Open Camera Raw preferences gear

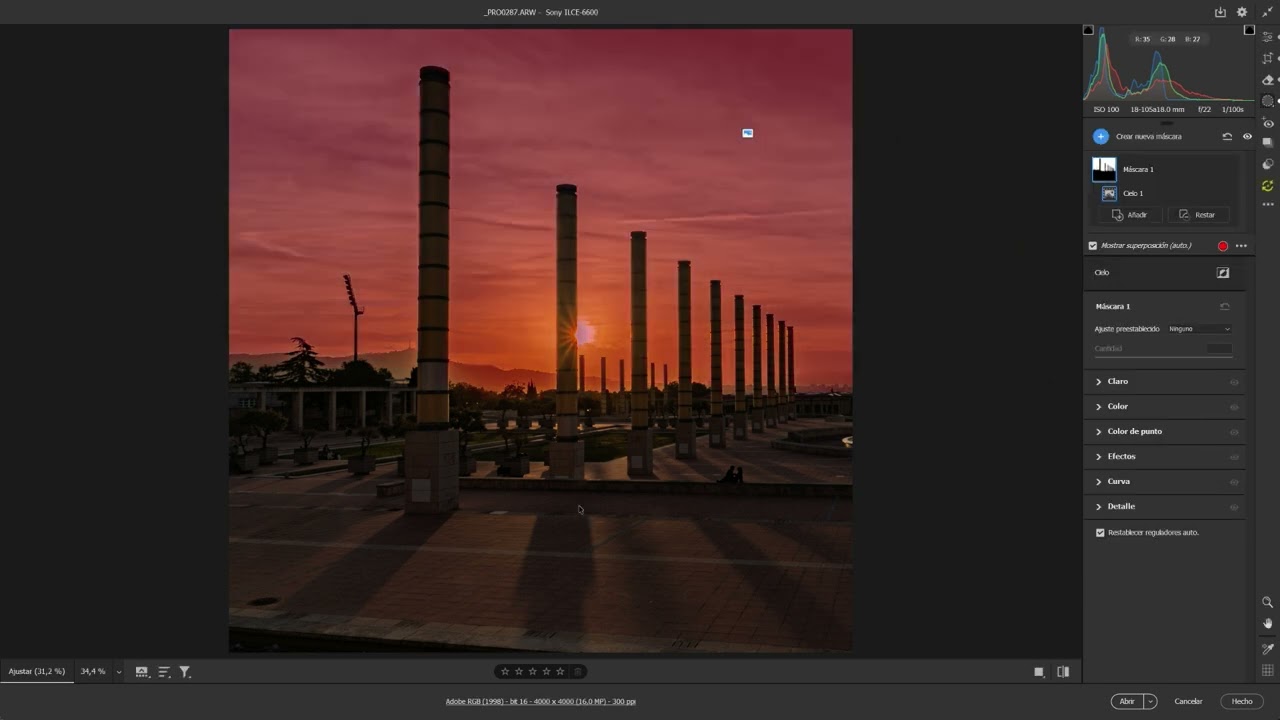(1242, 12)
